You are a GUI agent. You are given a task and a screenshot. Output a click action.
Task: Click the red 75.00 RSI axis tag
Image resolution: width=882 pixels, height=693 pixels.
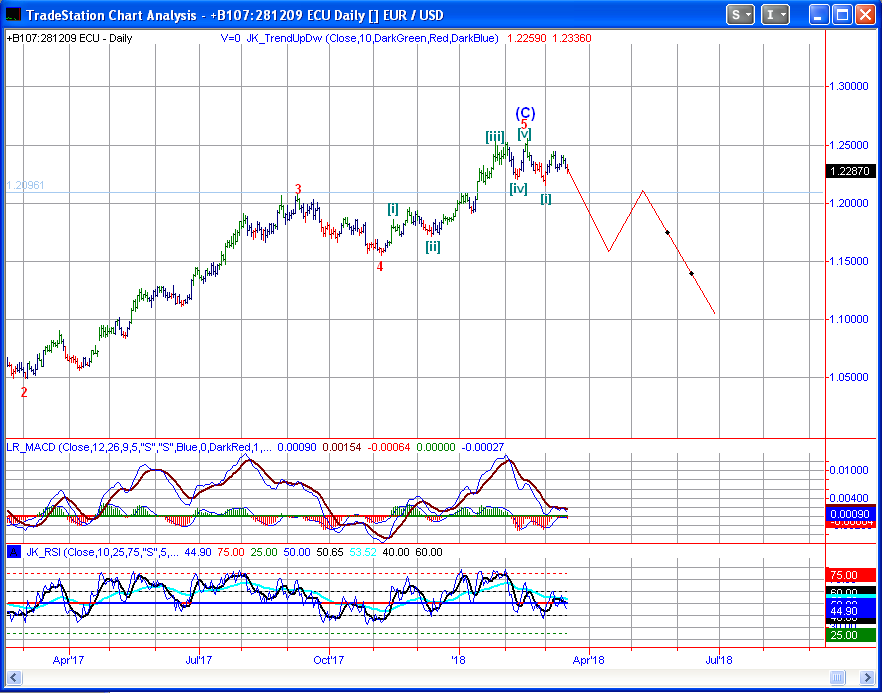[850, 575]
